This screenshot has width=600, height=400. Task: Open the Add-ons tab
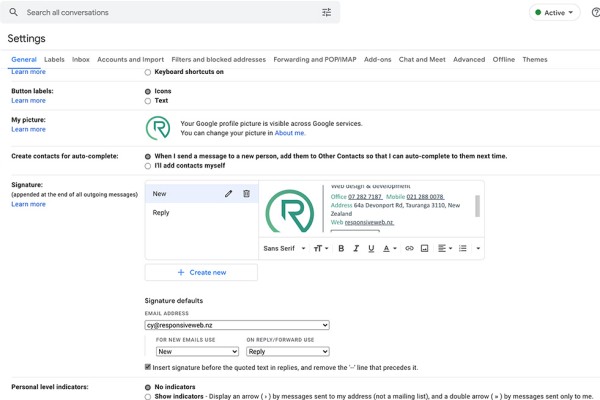coord(377,59)
